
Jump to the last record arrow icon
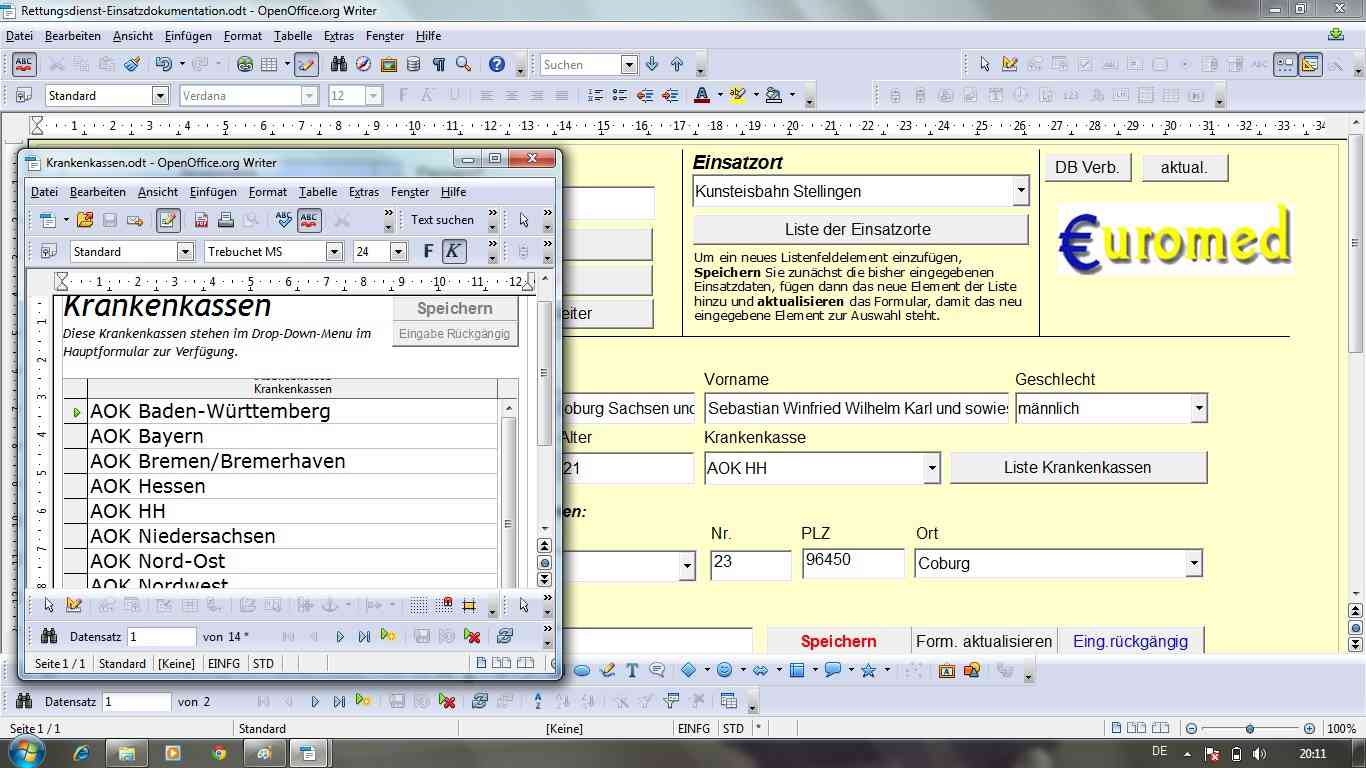point(365,637)
